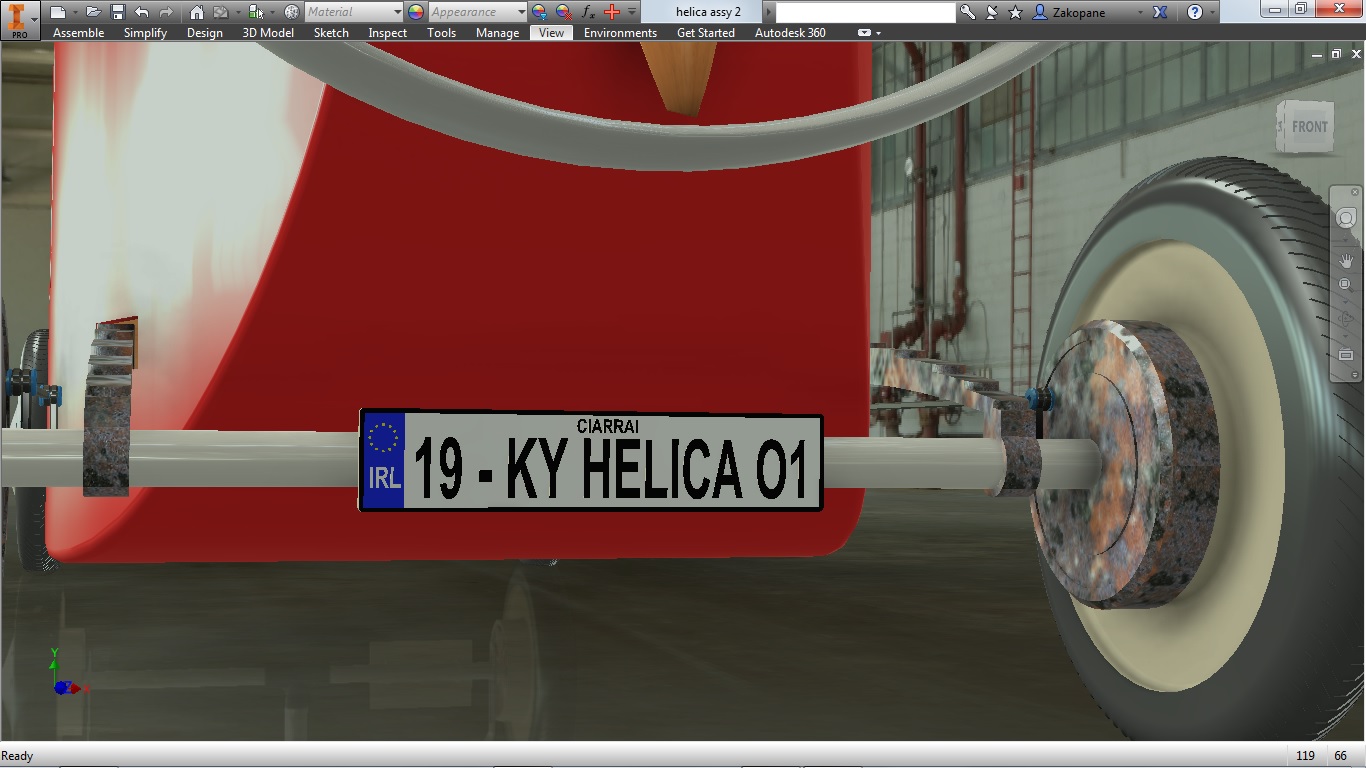
Task: Open navigation bar customize menu arrow
Action: tap(1355, 375)
